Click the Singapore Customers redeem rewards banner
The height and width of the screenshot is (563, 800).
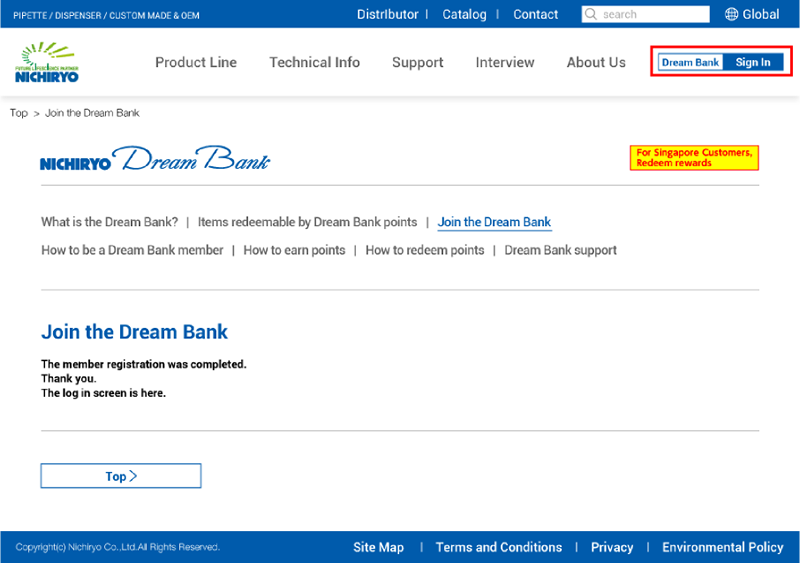point(694,158)
